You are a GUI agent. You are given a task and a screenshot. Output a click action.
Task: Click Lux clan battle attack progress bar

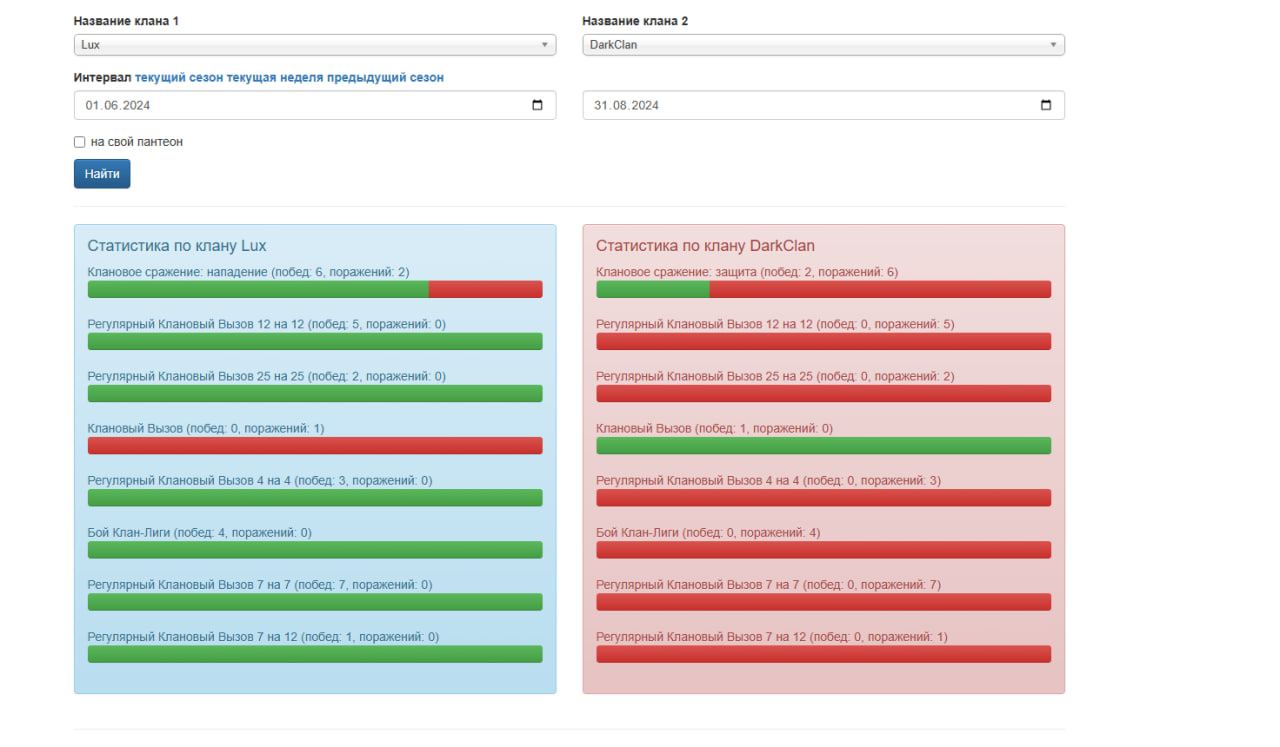315,289
